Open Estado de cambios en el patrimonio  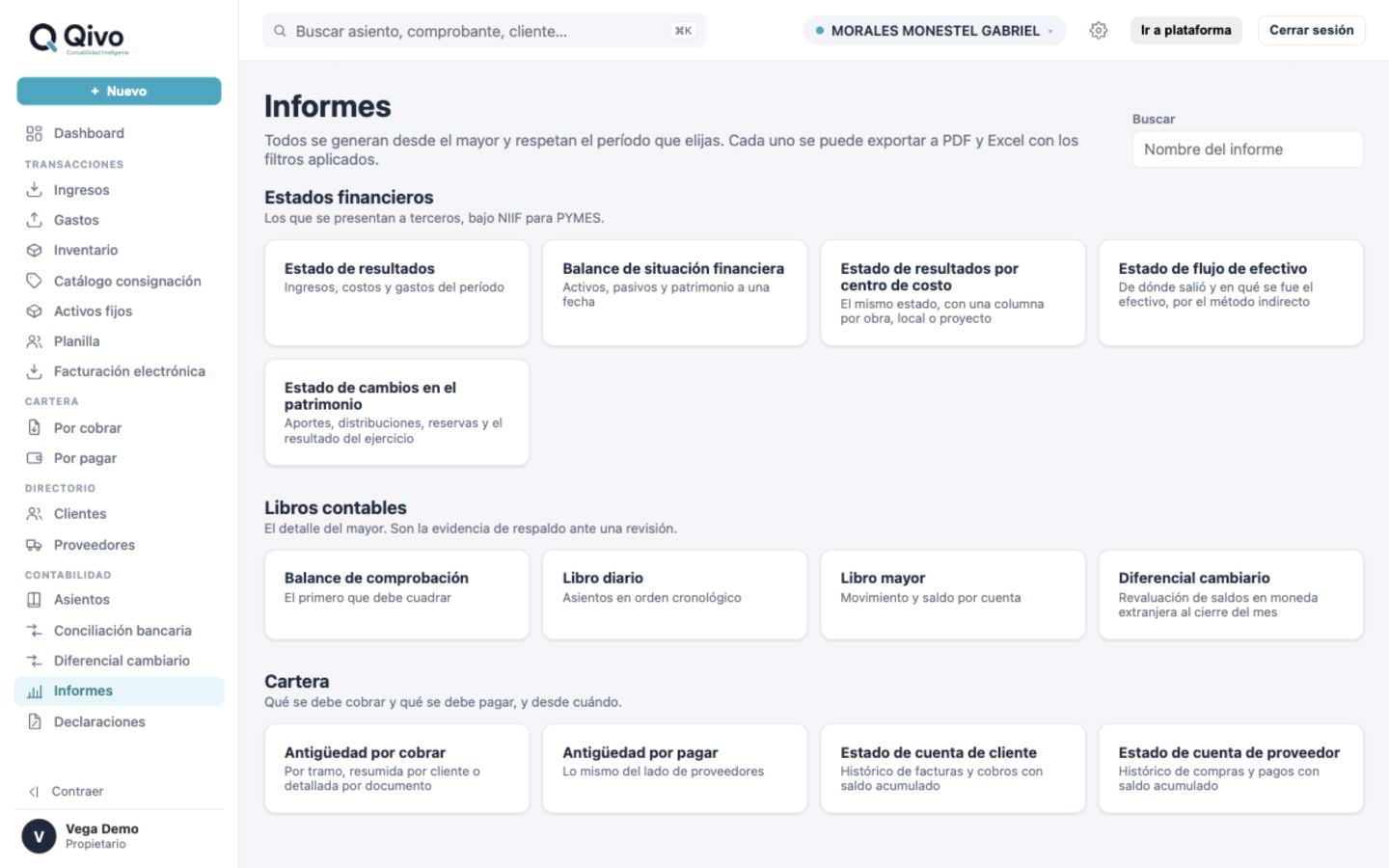point(396,413)
